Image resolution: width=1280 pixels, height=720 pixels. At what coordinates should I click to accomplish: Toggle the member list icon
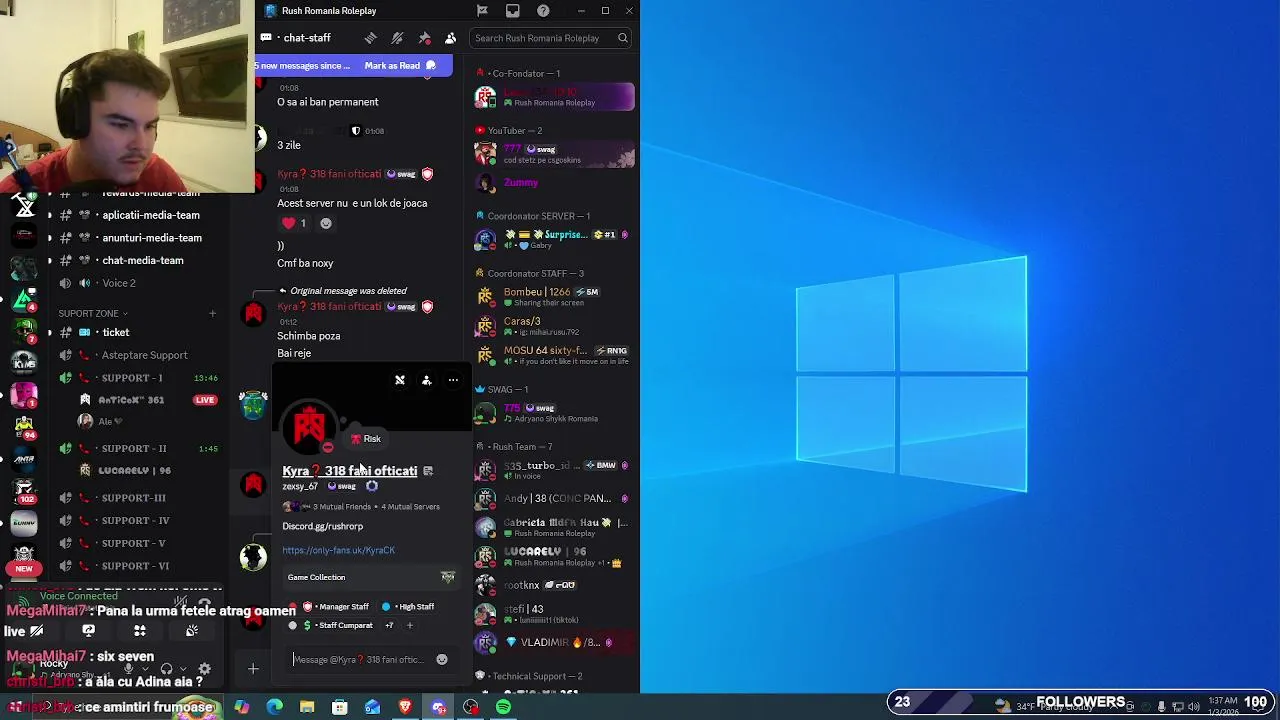450,38
